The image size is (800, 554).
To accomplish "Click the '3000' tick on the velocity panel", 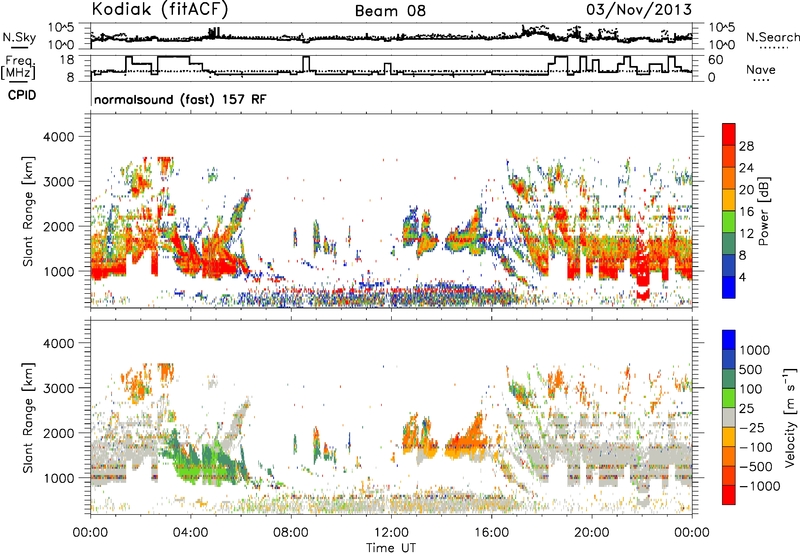I will [58, 388].
